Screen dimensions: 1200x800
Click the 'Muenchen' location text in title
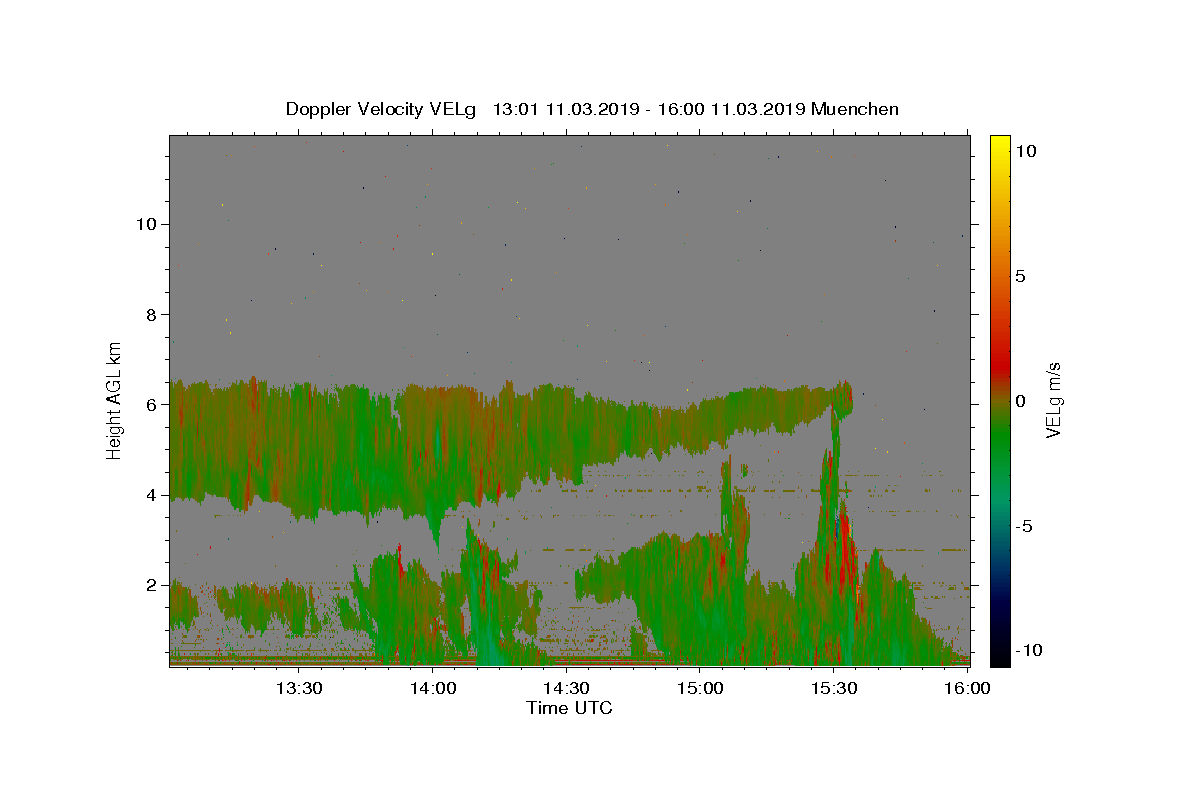[x=855, y=110]
